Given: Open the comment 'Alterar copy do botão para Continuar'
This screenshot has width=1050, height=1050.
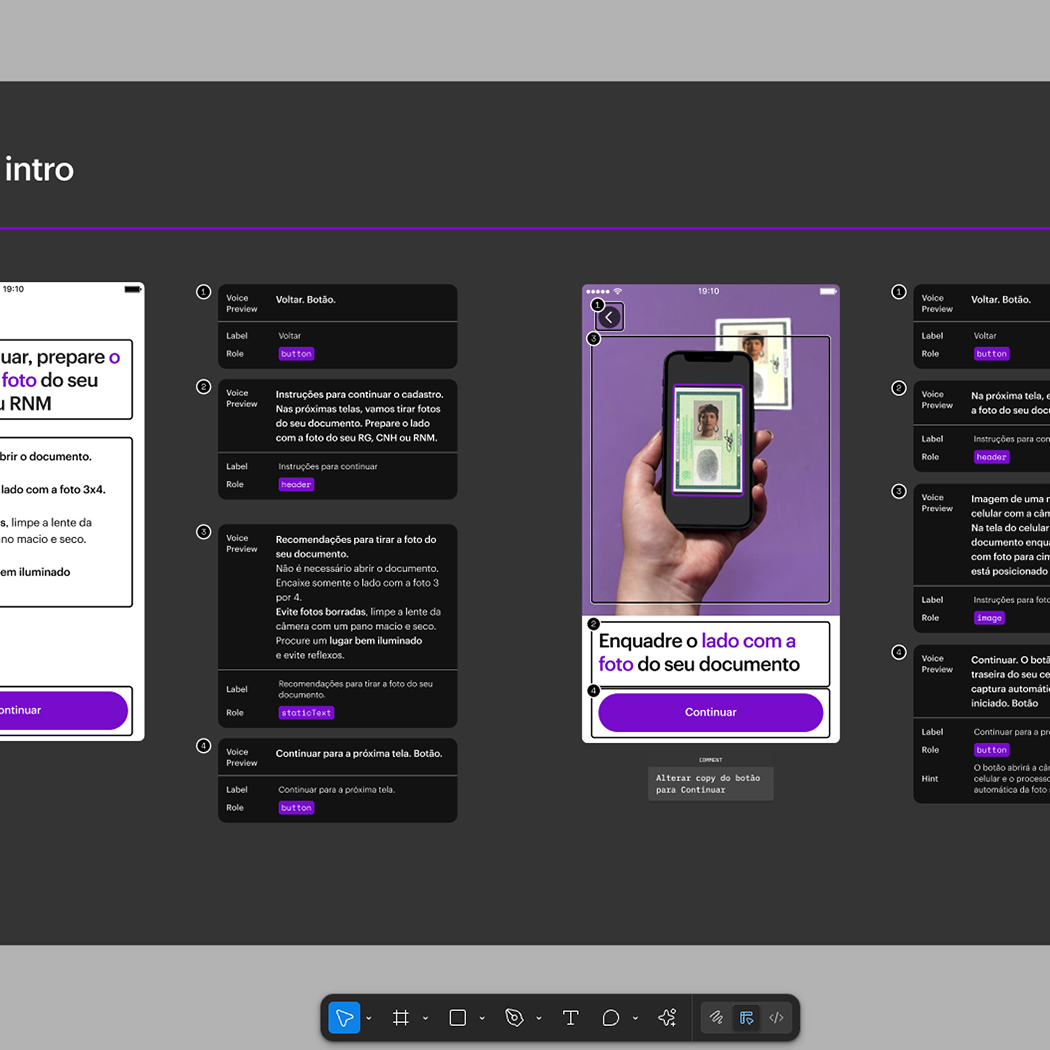Looking at the screenshot, I should click(710, 783).
